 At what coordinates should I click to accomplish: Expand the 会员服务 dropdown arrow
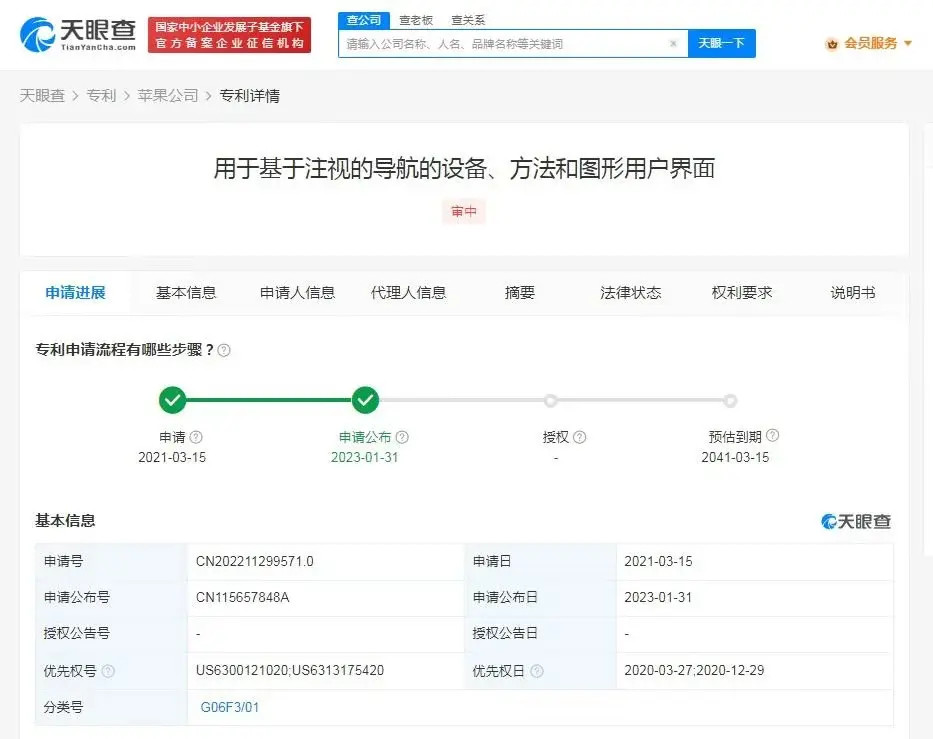[x=908, y=43]
